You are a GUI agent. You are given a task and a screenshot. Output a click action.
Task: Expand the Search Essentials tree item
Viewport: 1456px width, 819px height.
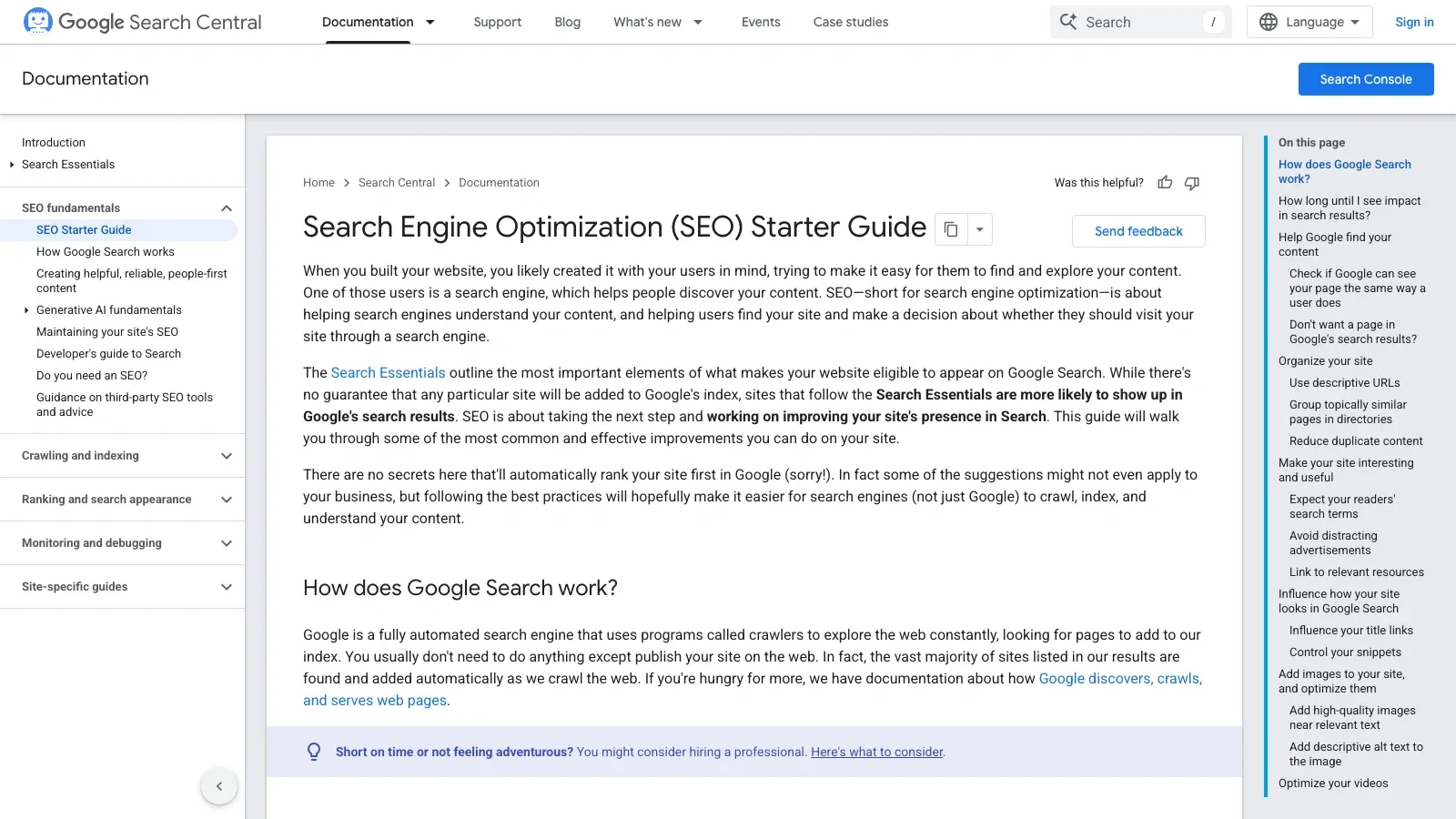12,165
